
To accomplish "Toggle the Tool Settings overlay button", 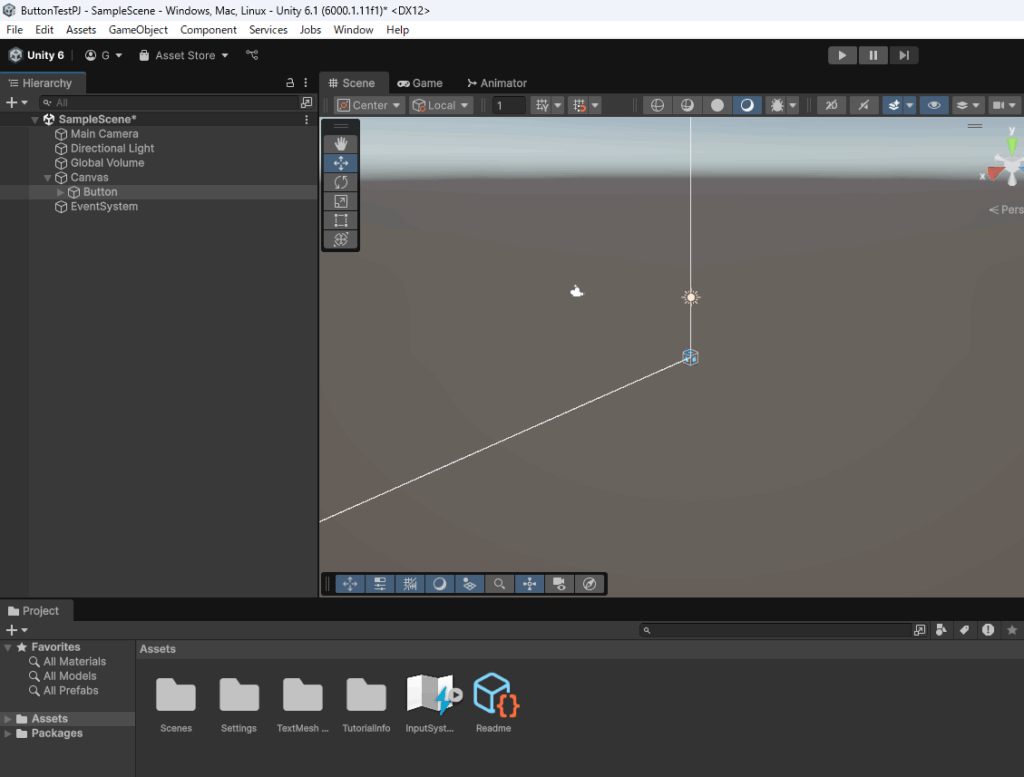I will coord(380,584).
